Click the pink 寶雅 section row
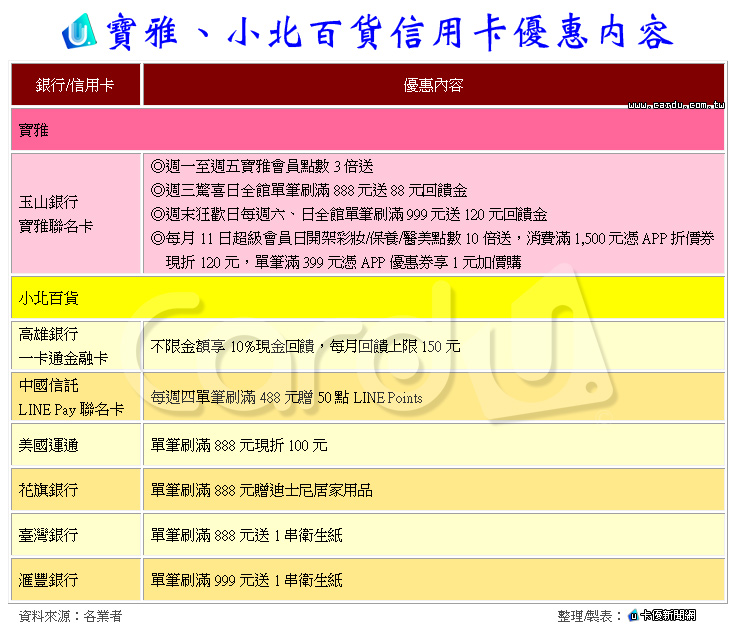 [368, 130]
